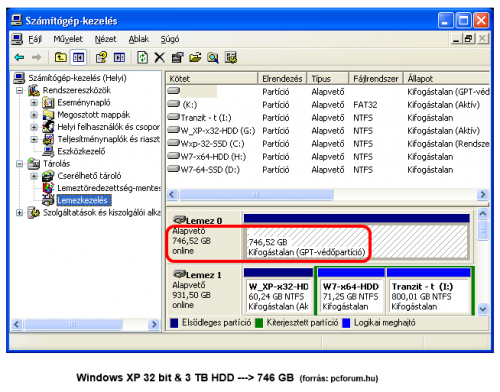Click the toolbar icon right of Help

click(120, 58)
